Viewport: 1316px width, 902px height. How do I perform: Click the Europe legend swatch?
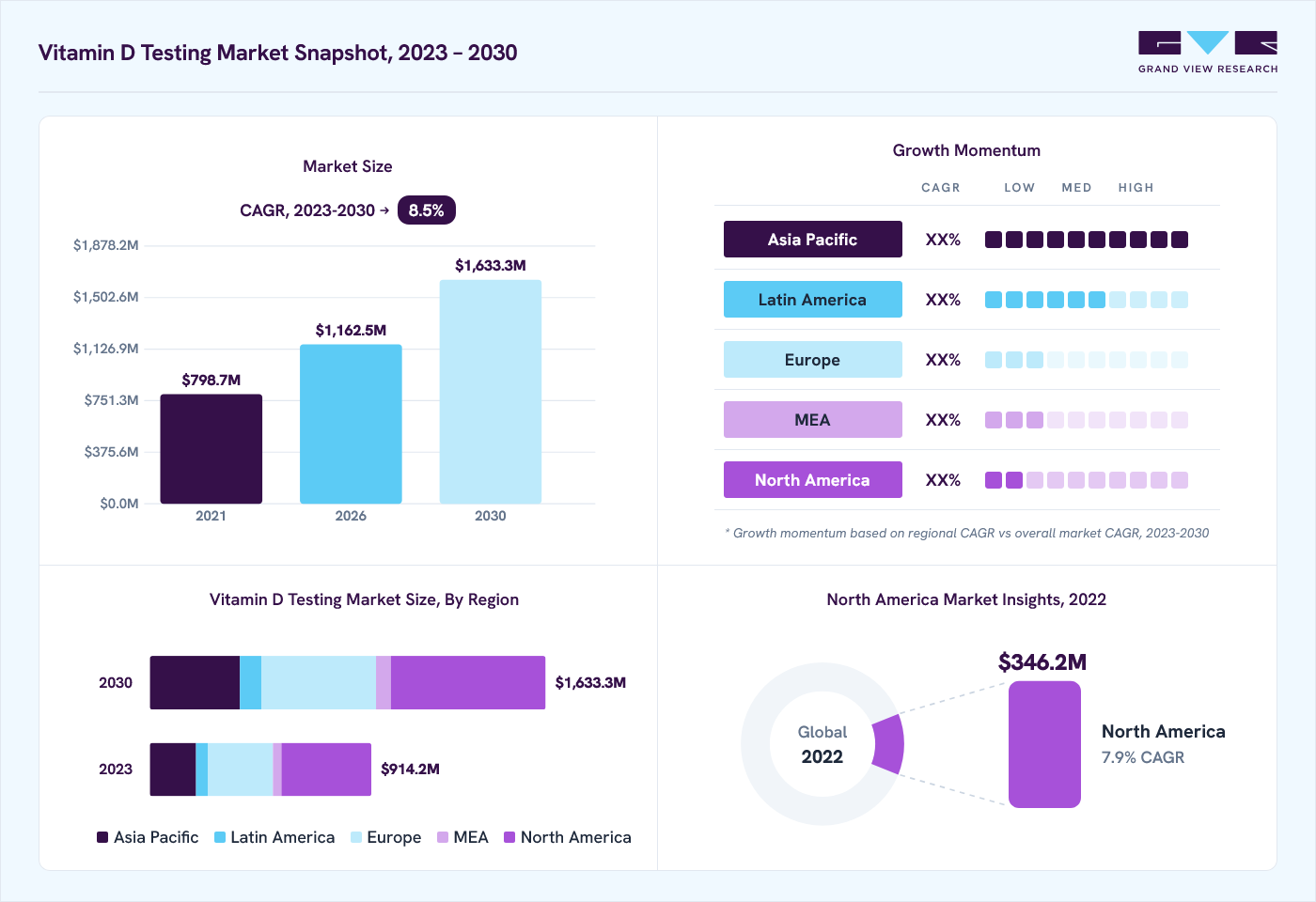point(356,837)
